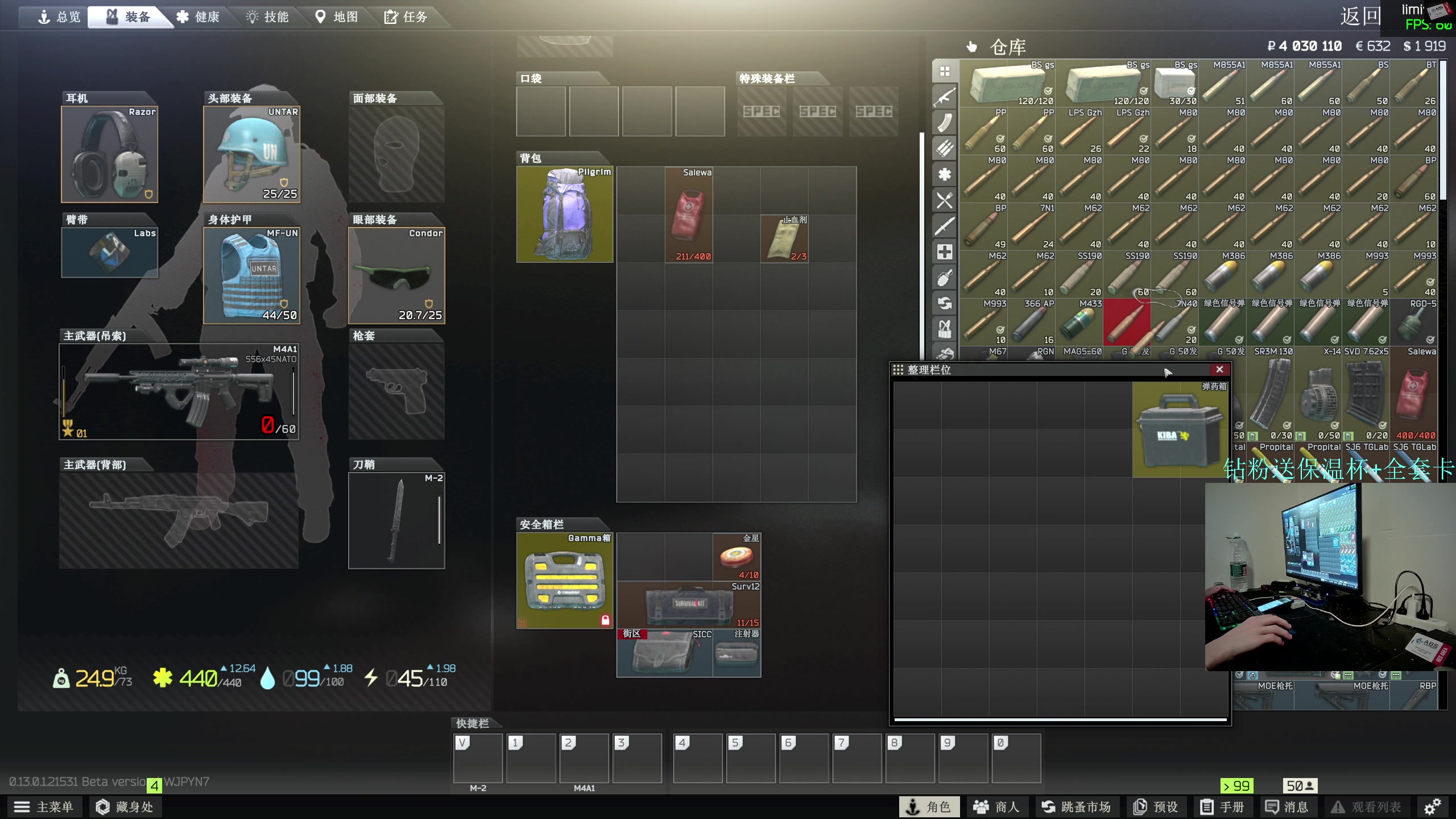Select the empty 枪套 holster slot
The image size is (1456, 819).
click(396, 391)
